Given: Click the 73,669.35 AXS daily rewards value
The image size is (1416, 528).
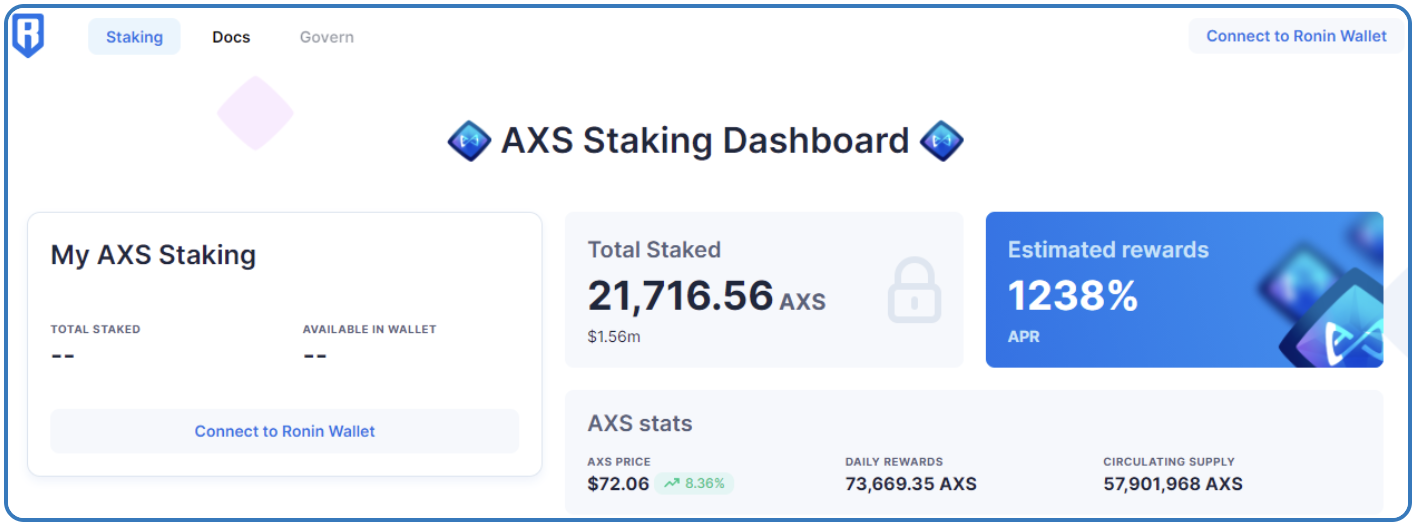Looking at the screenshot, I should pos(911,484).
